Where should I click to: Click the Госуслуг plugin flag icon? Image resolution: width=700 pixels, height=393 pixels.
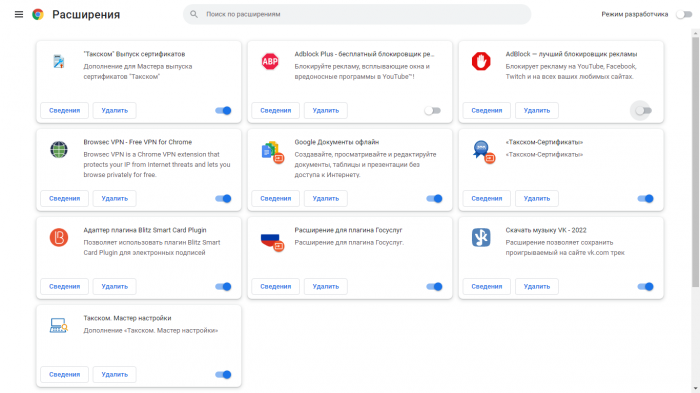272,242
